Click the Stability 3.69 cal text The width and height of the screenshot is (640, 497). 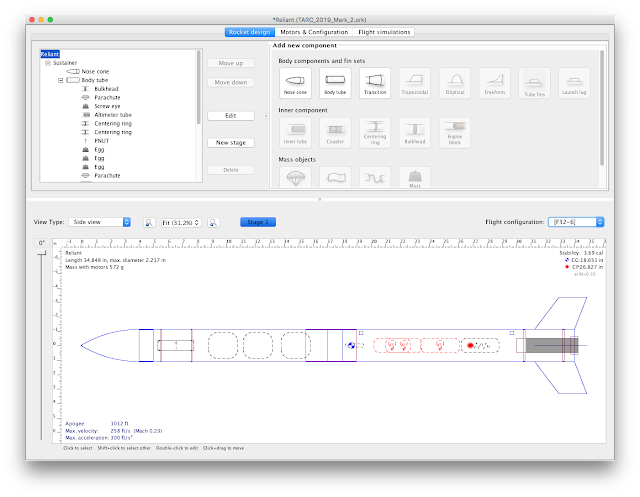click(581, 253)
